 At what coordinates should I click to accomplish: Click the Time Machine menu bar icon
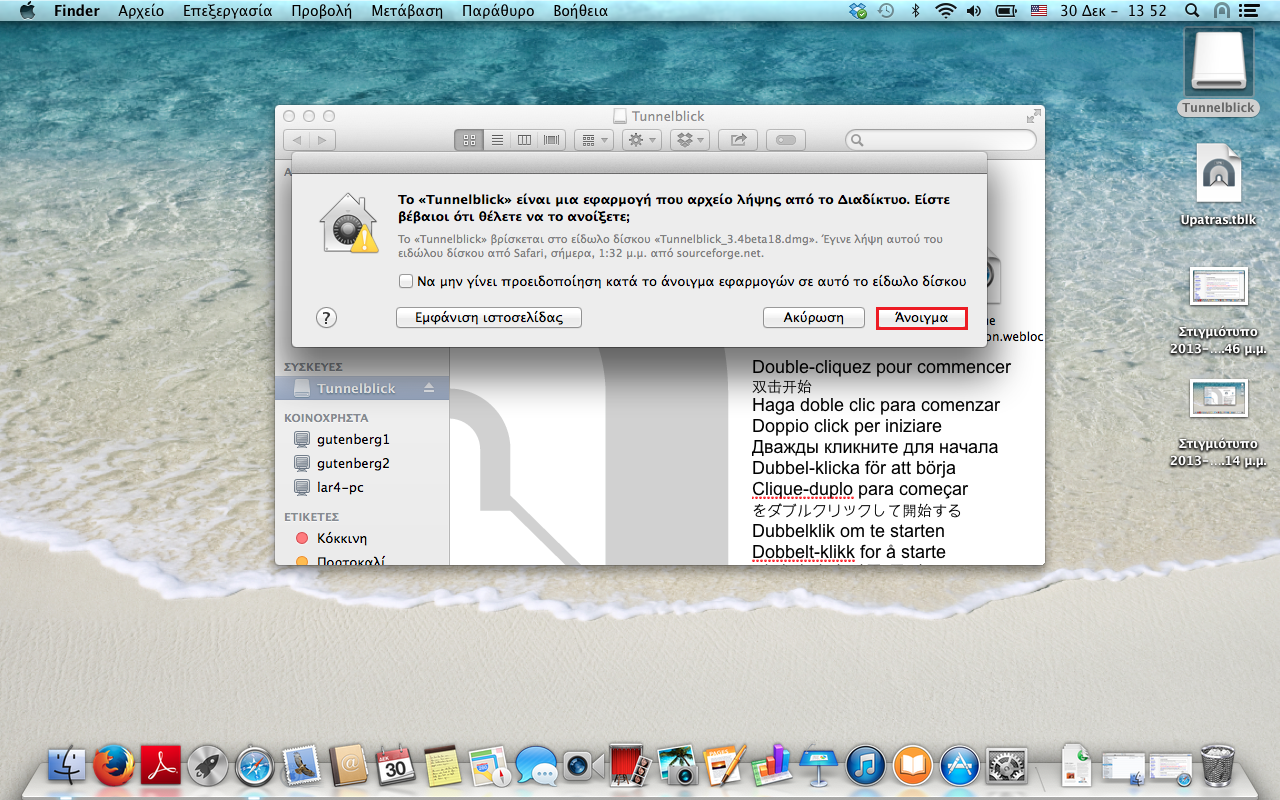click(886, 11)
